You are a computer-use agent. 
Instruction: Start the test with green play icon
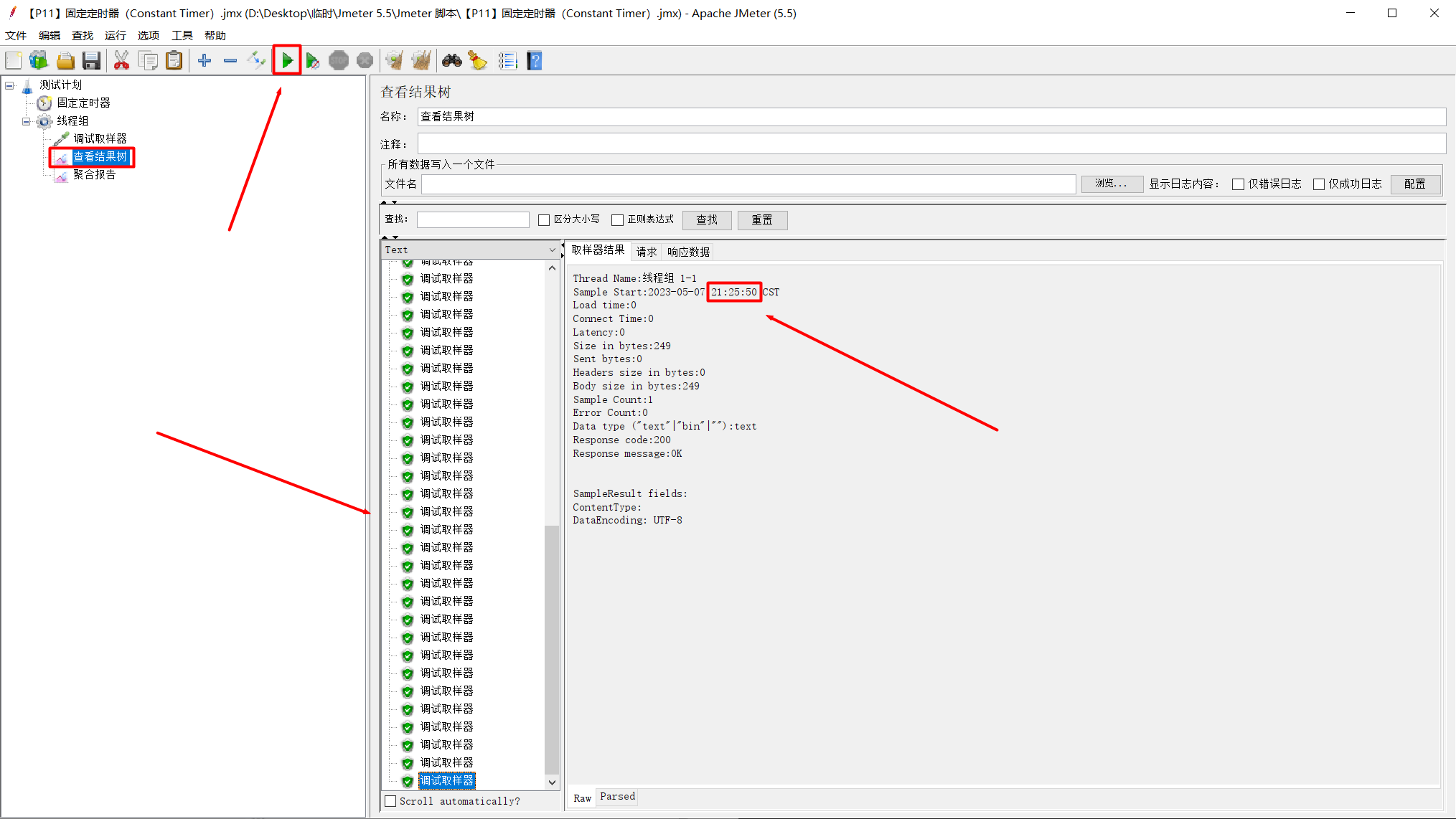tap(287, 61)
